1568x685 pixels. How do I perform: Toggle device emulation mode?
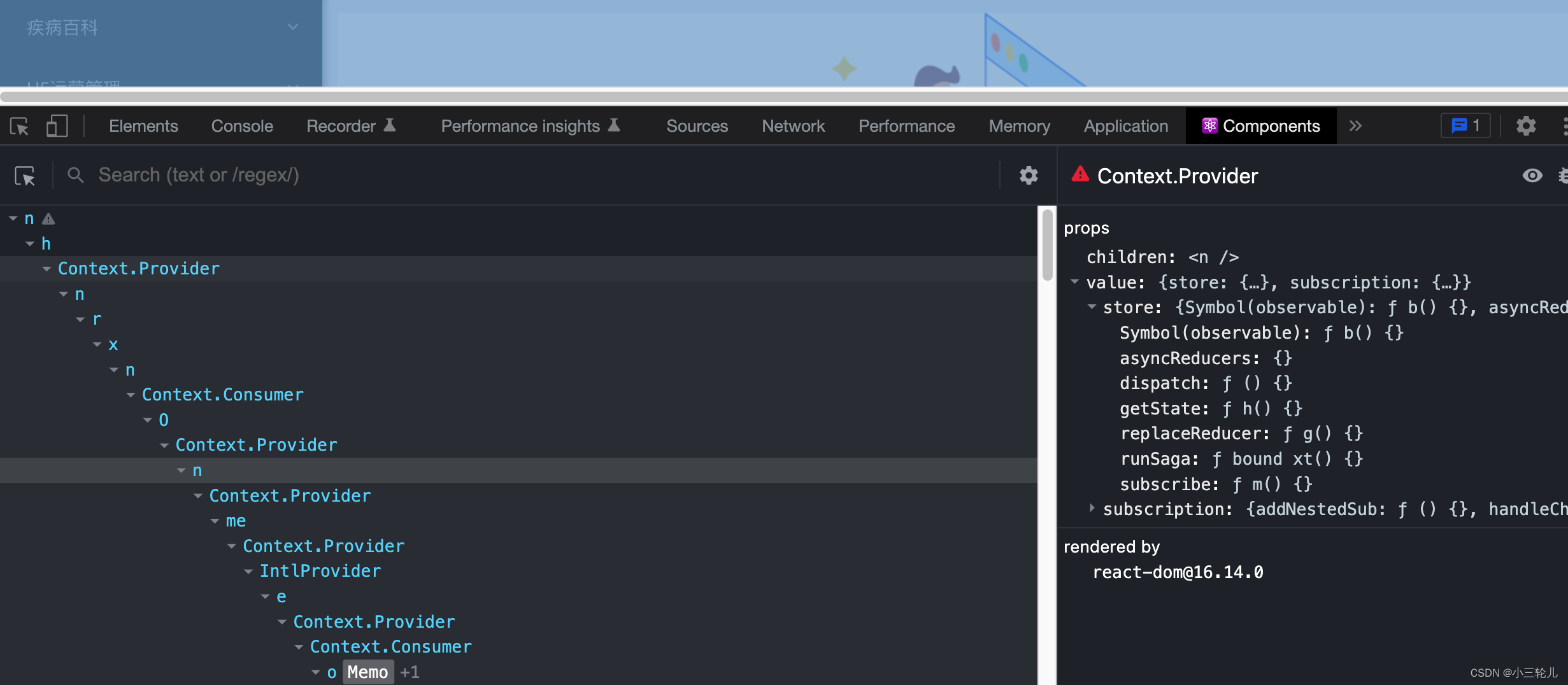click(56, 125)
